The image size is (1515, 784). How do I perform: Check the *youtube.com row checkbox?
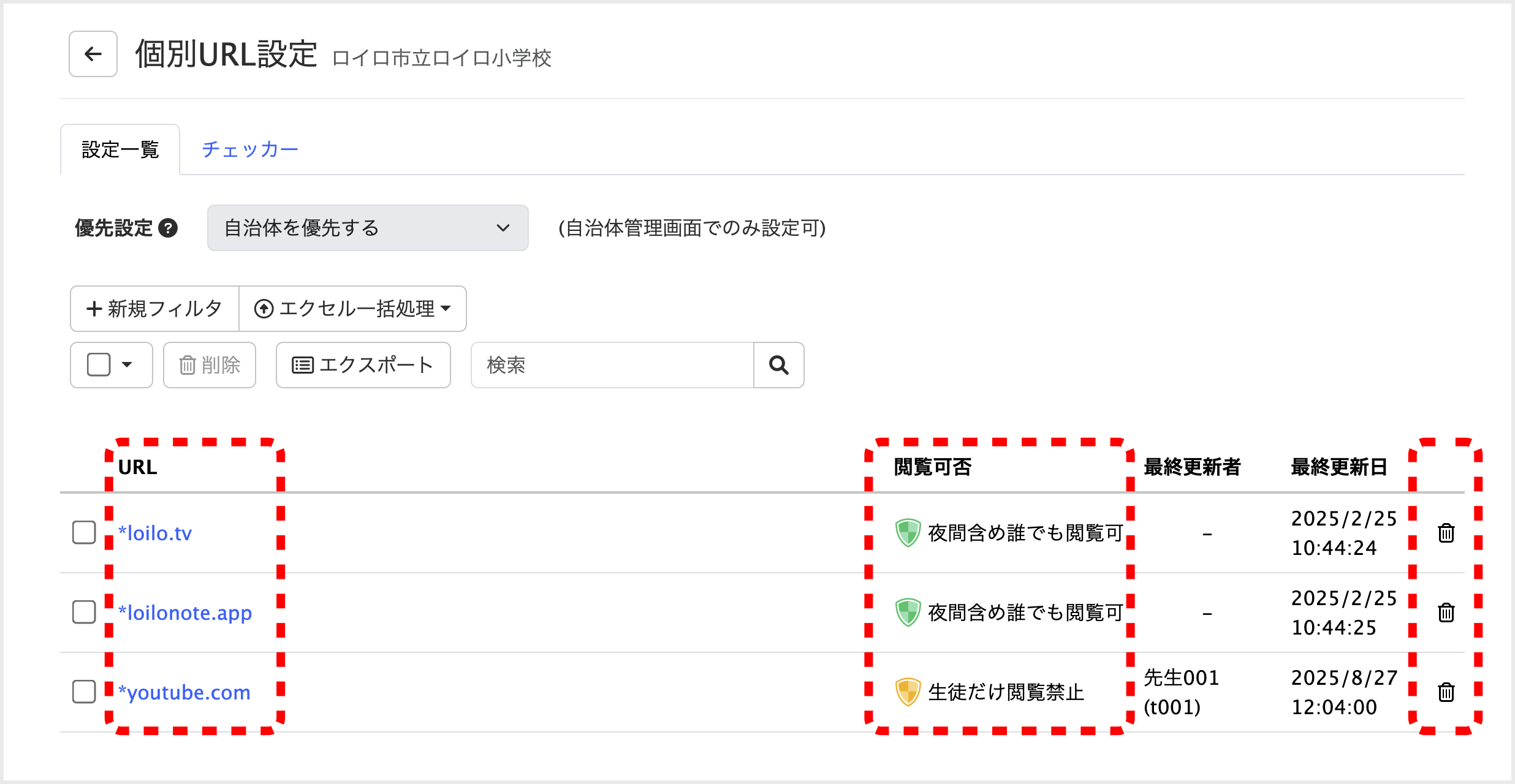click(x=84, y=692)
